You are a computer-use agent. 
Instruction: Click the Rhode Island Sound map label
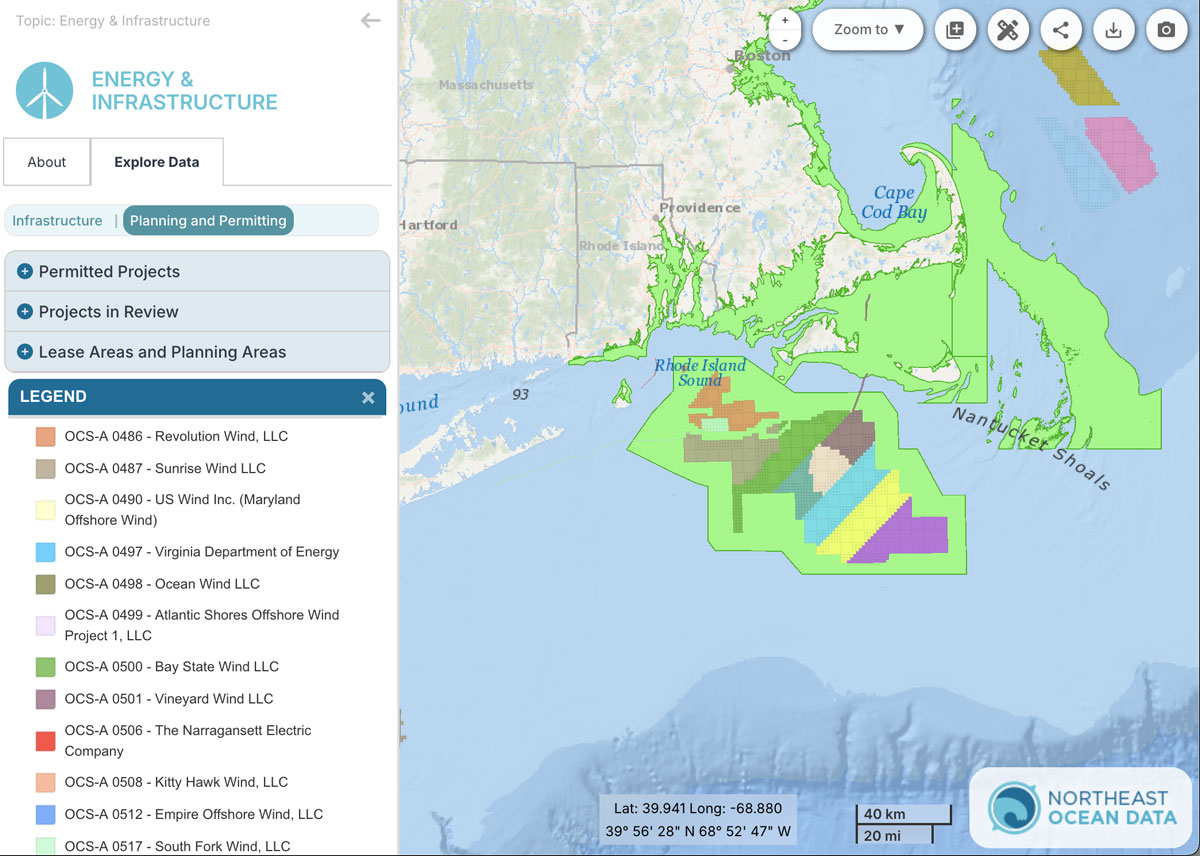click(x=700, y=373)
